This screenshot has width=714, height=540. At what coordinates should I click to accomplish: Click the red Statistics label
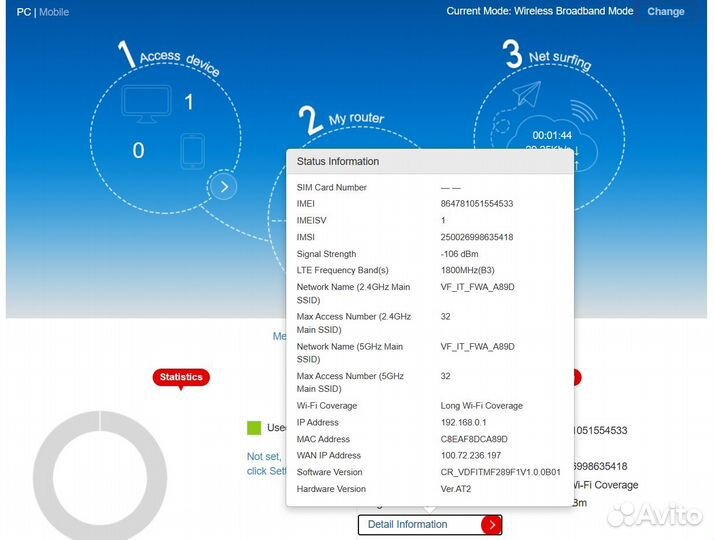pos(181,377)
